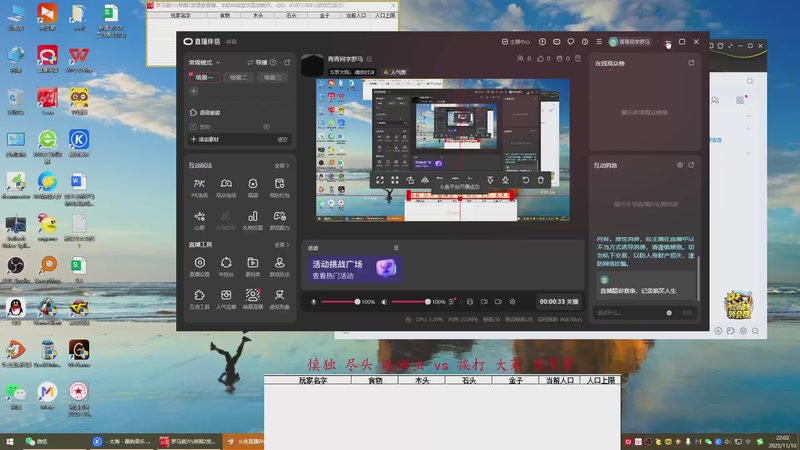
Task: Toggle the recording icon in bottom bar
Action: coord(498,302)
